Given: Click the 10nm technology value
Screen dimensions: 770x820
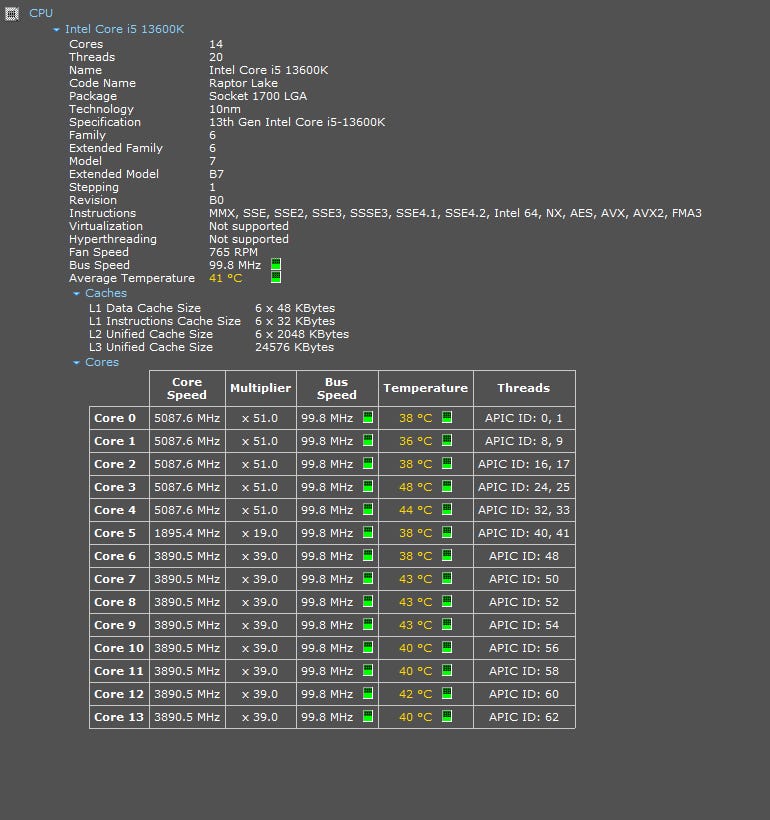Looking at the screenshot, I should point(225,109).
